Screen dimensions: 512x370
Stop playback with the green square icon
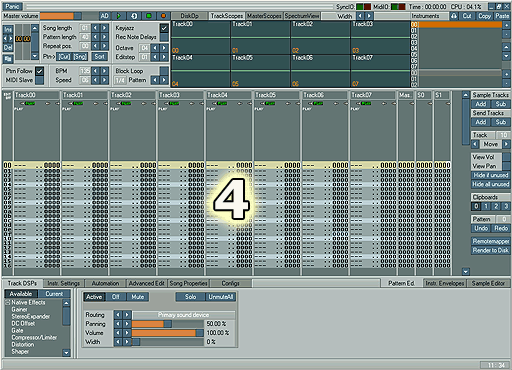click(x=149, y=16)
